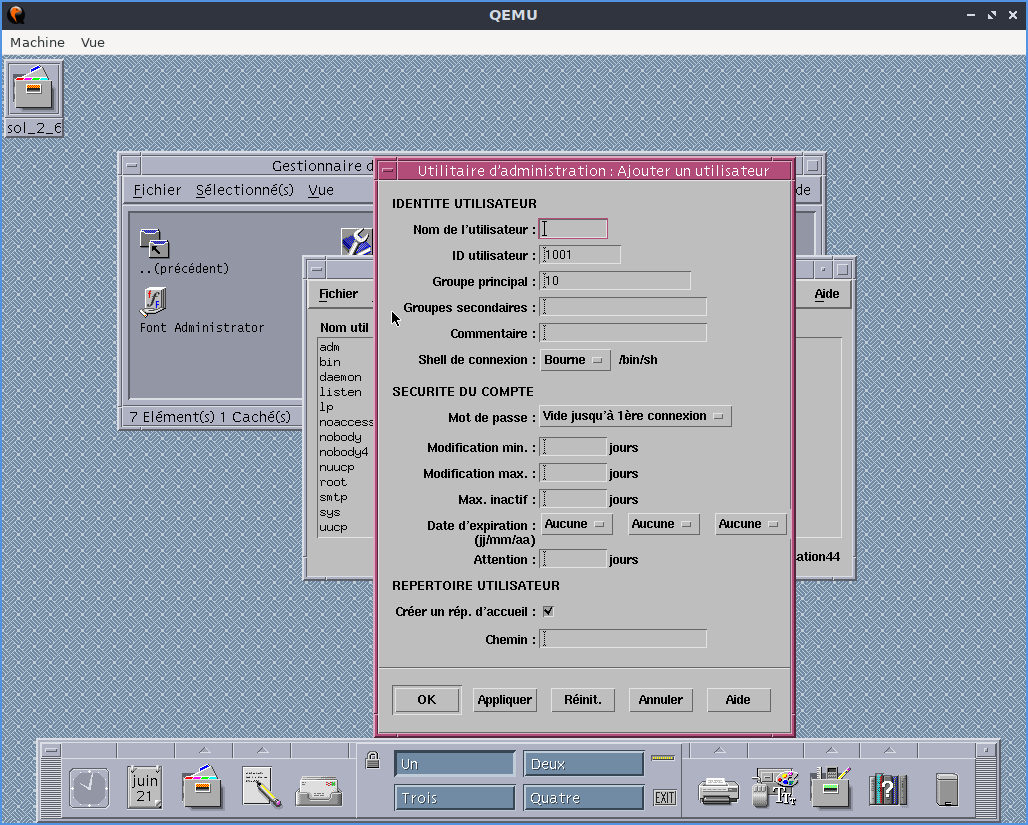Open the Help Manager books icon
This screenshot has width=1028, height=825.
888,788
